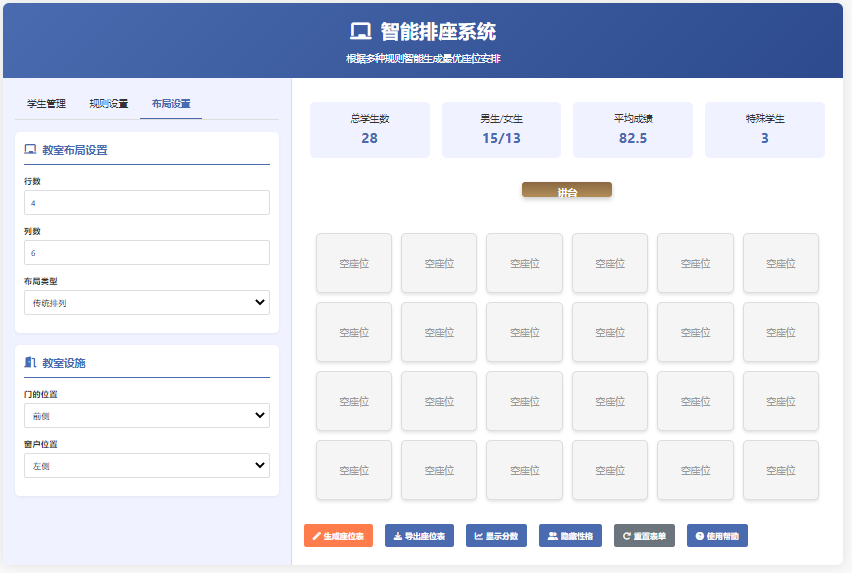852x573 pixels.
Task: Click the 教室设施 section heading text
Action: coord(64,363)
